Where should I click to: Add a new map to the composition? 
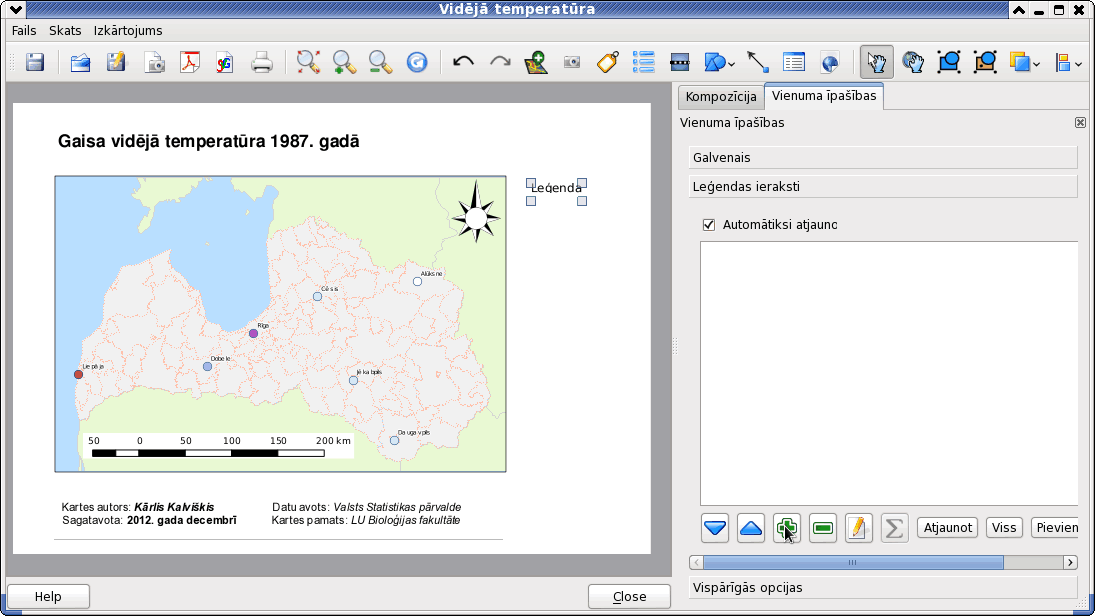pyautogui.click(x=536, y=62)
